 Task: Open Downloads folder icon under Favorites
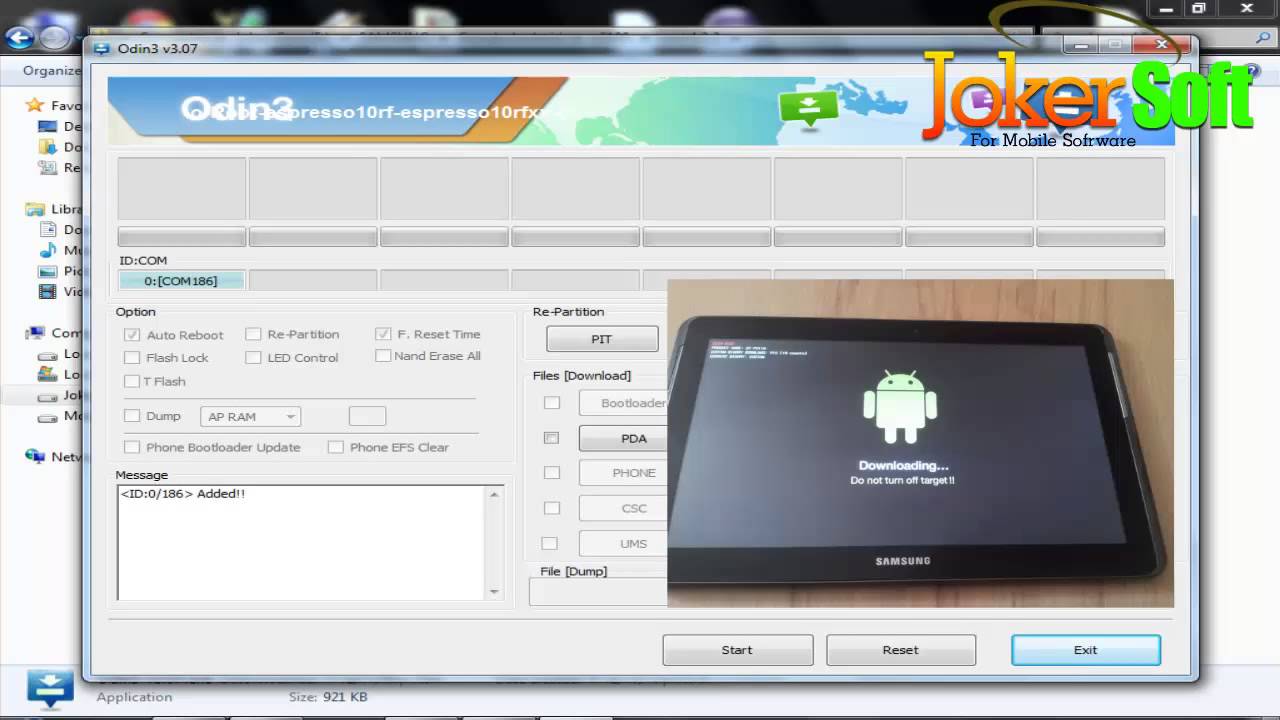click(x=47, y=147)
